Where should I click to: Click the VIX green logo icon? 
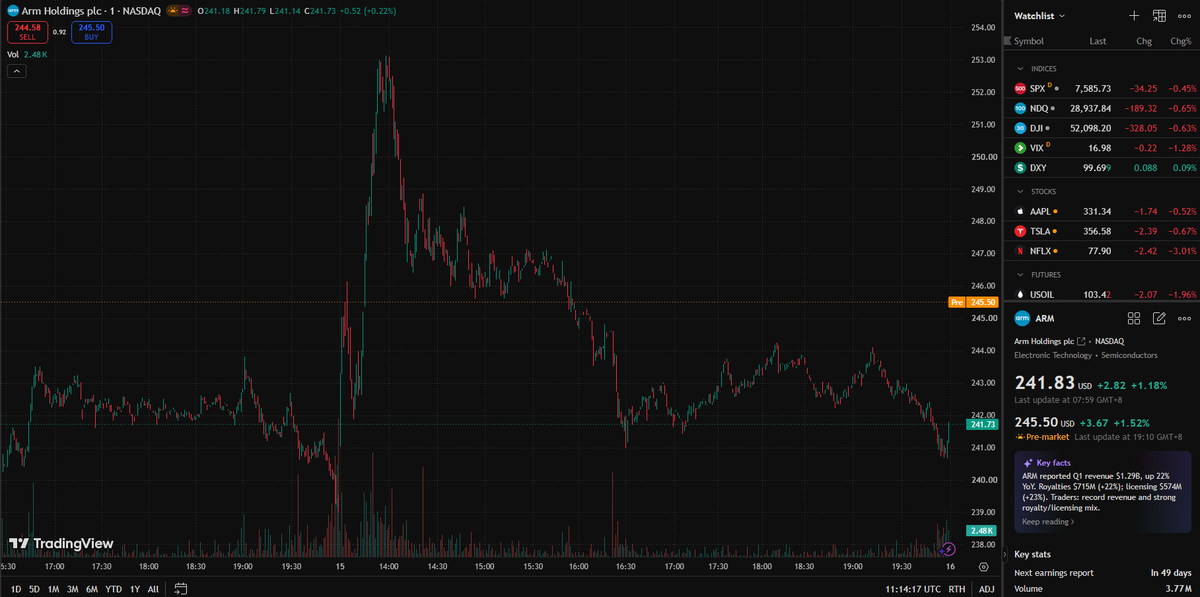tap(1020, 147)
